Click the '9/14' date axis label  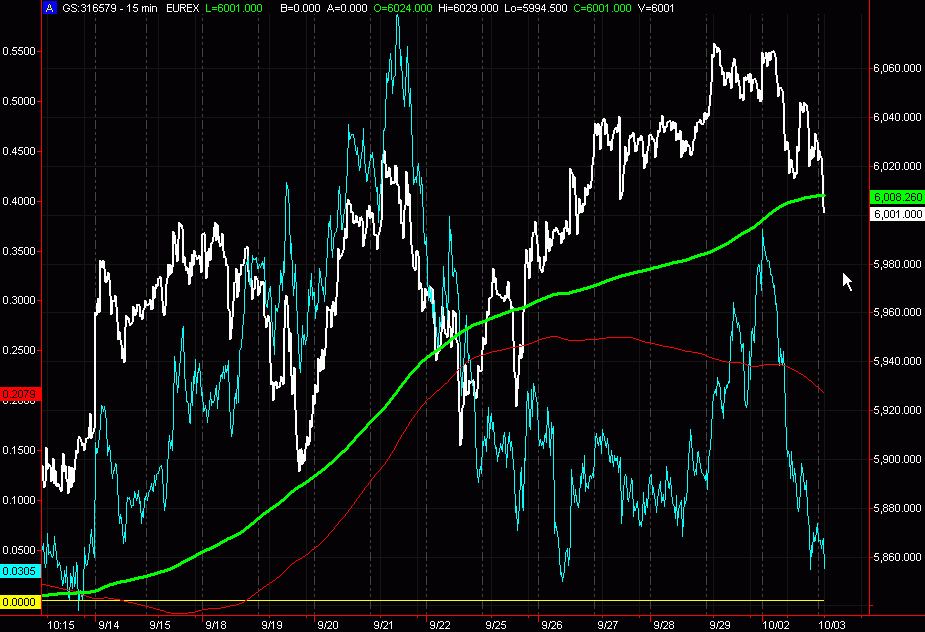(109, 625)
